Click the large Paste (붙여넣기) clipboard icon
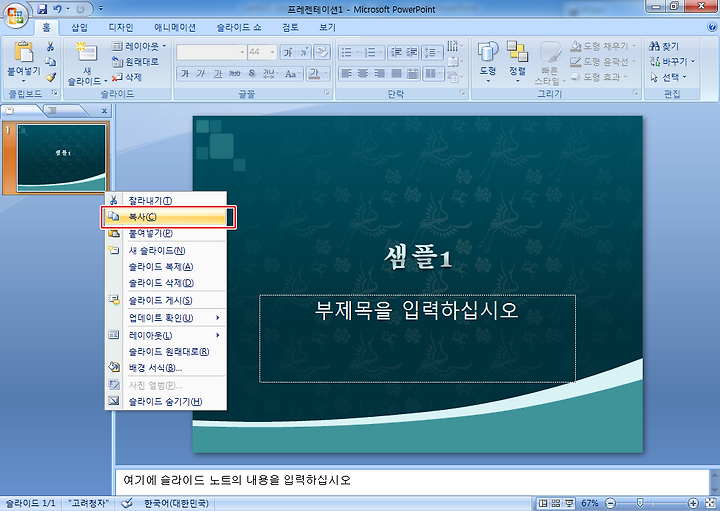This screenshot has height=511, width=720. tap(23, 51)
